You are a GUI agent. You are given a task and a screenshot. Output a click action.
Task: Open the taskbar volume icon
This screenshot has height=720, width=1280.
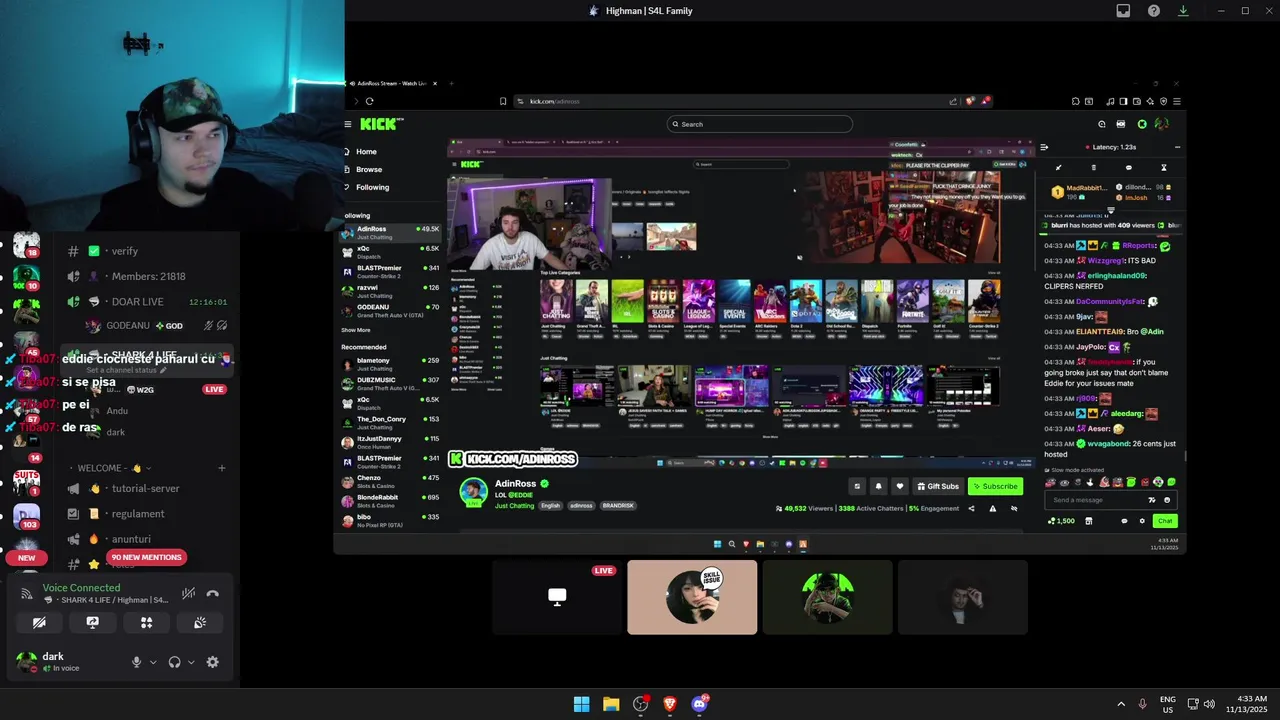[1208, 704]
